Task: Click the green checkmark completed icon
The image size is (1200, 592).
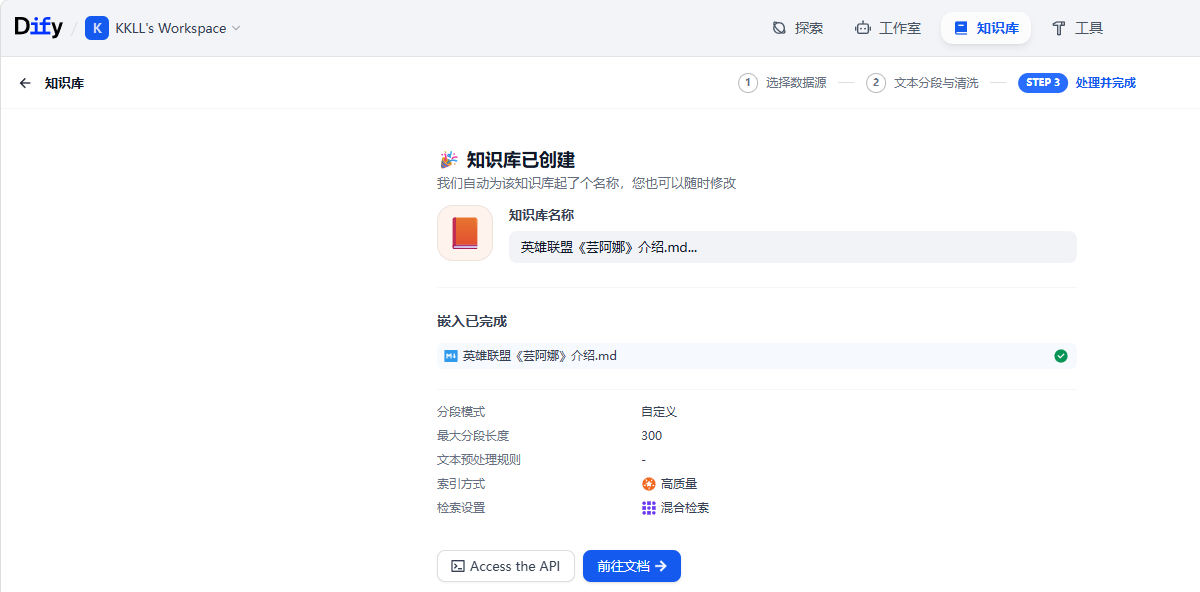Action: 1061,356
